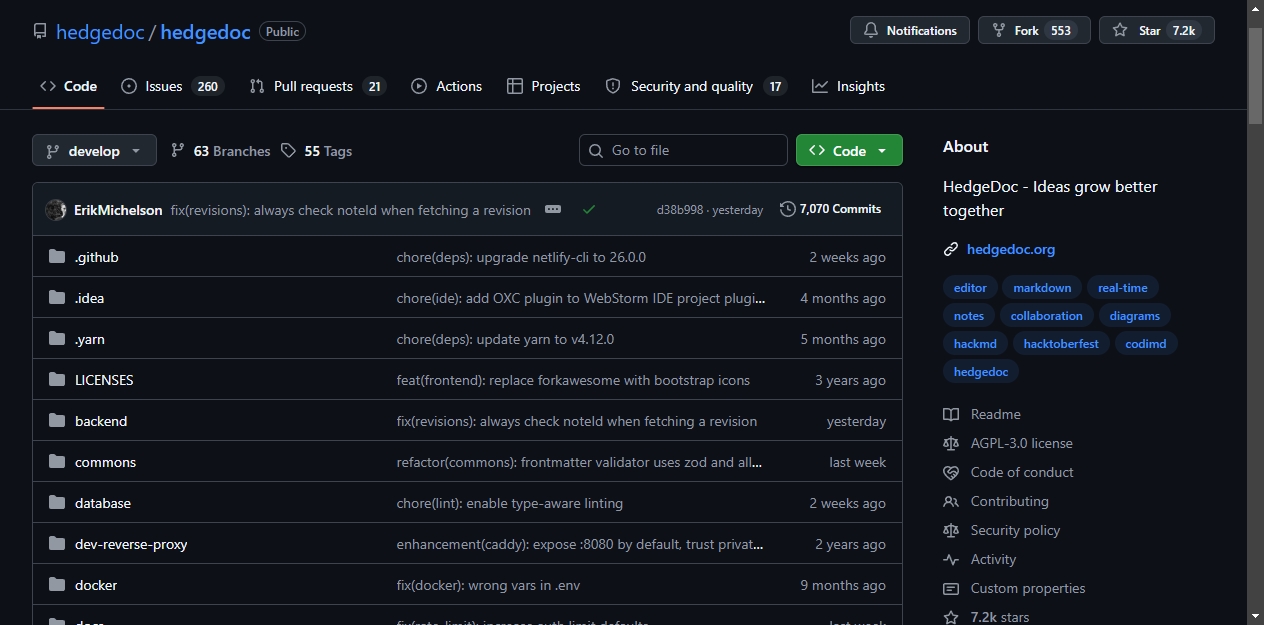The width and height of the screenshot is (1264, 625).
Task: Open the green Code dropdown button
Action: coord(849,150)
